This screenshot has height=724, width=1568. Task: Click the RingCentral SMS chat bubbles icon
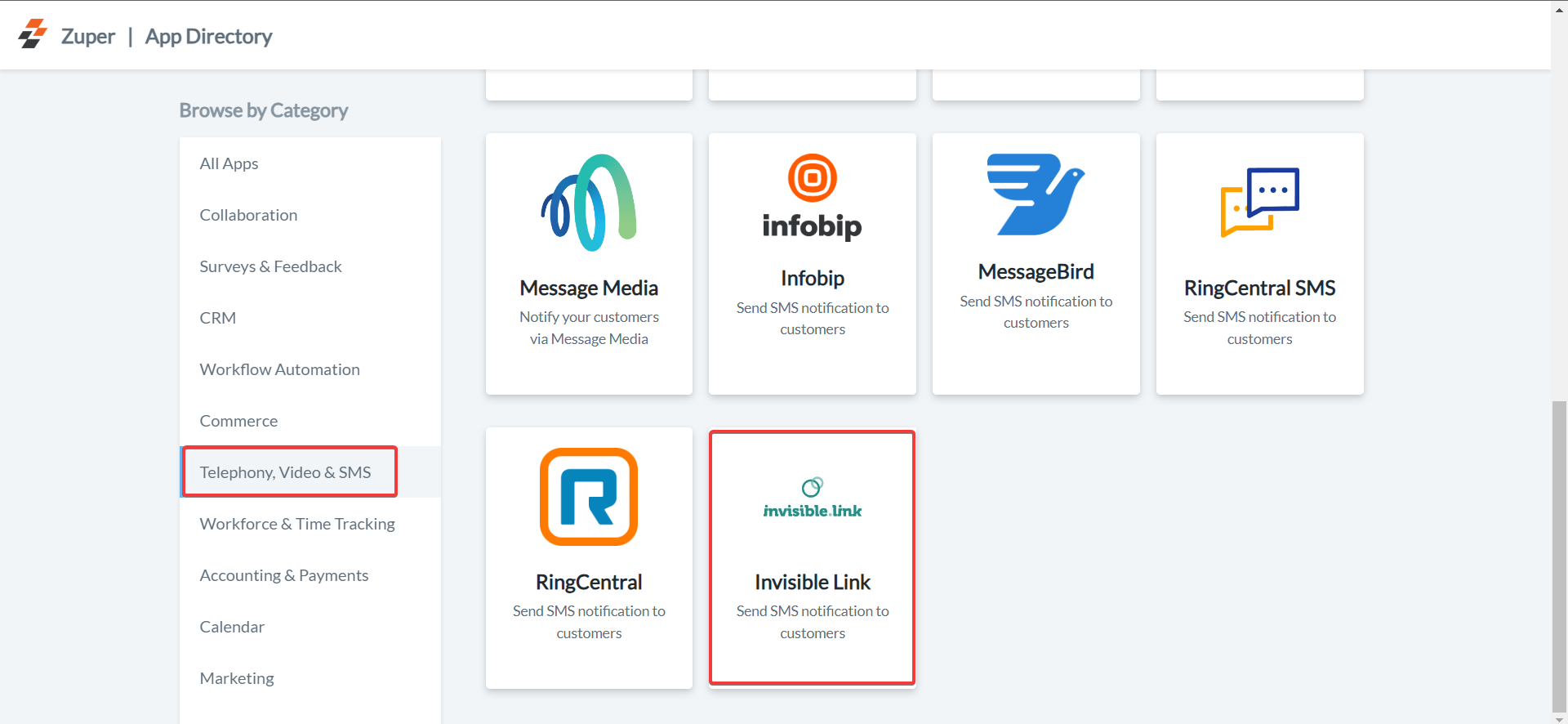point(1259,203)
